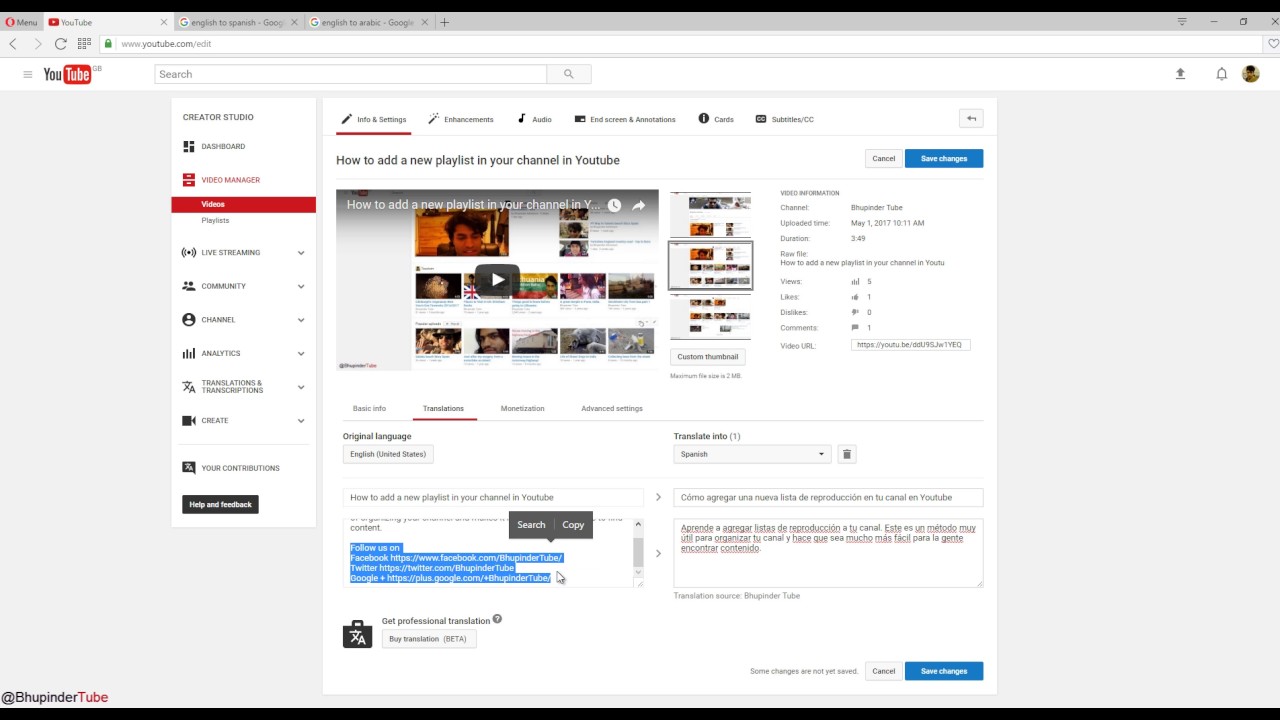Open the Subtitles/CC tab
Screen dimensions: 1280x720
(x=784, y=119)
